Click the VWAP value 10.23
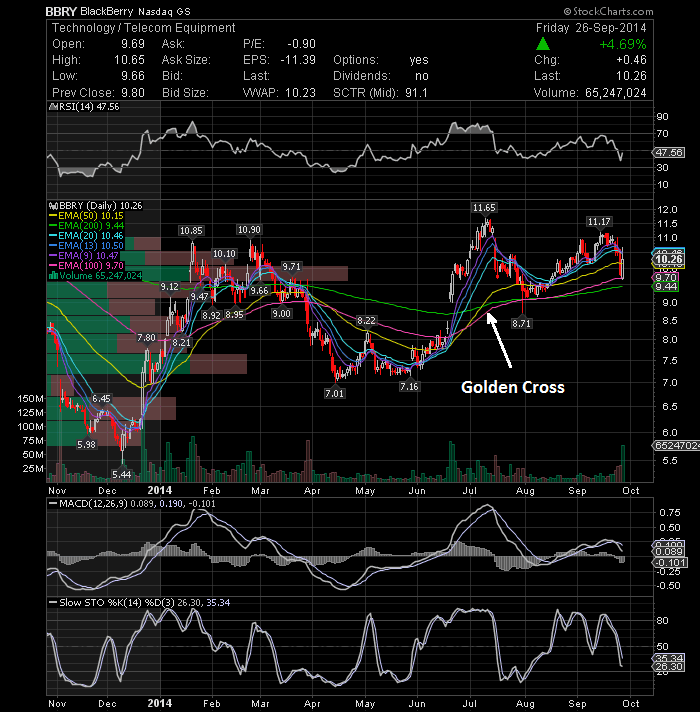The height and width of the screenshot is (712, 700). (x=300, y=93)
